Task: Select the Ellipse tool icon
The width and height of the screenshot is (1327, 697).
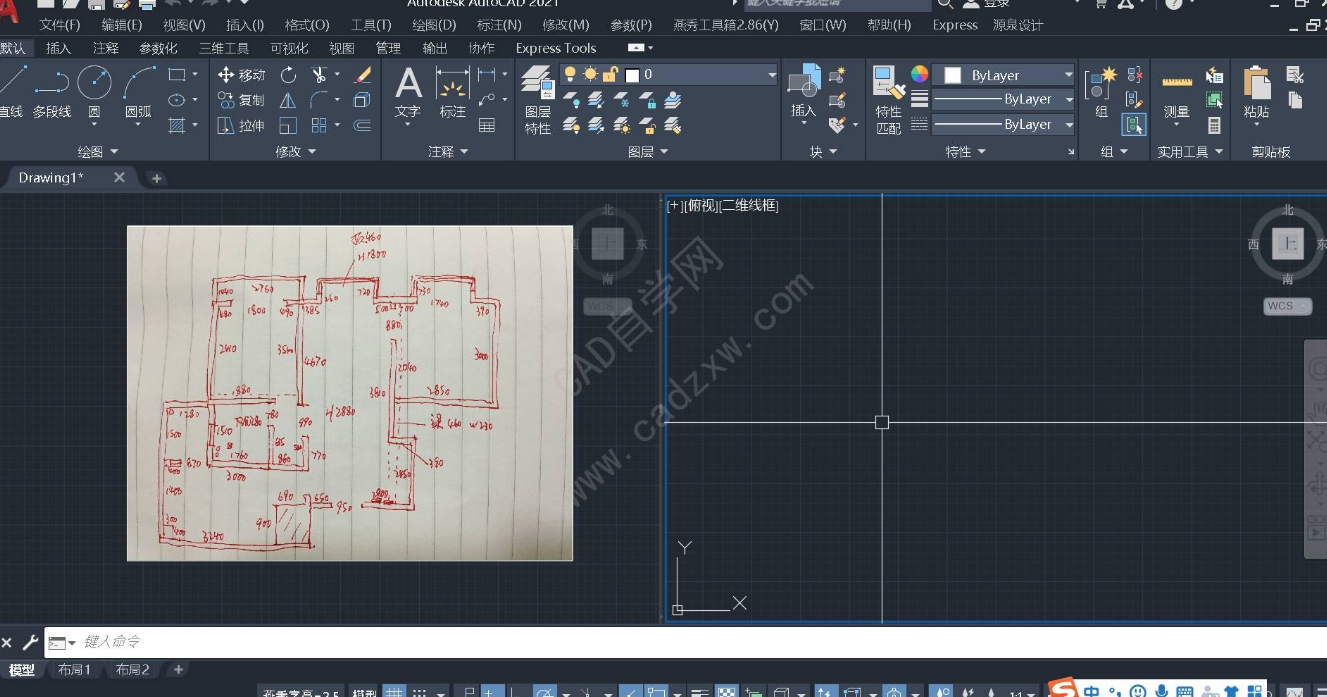Action: (177, 100)
